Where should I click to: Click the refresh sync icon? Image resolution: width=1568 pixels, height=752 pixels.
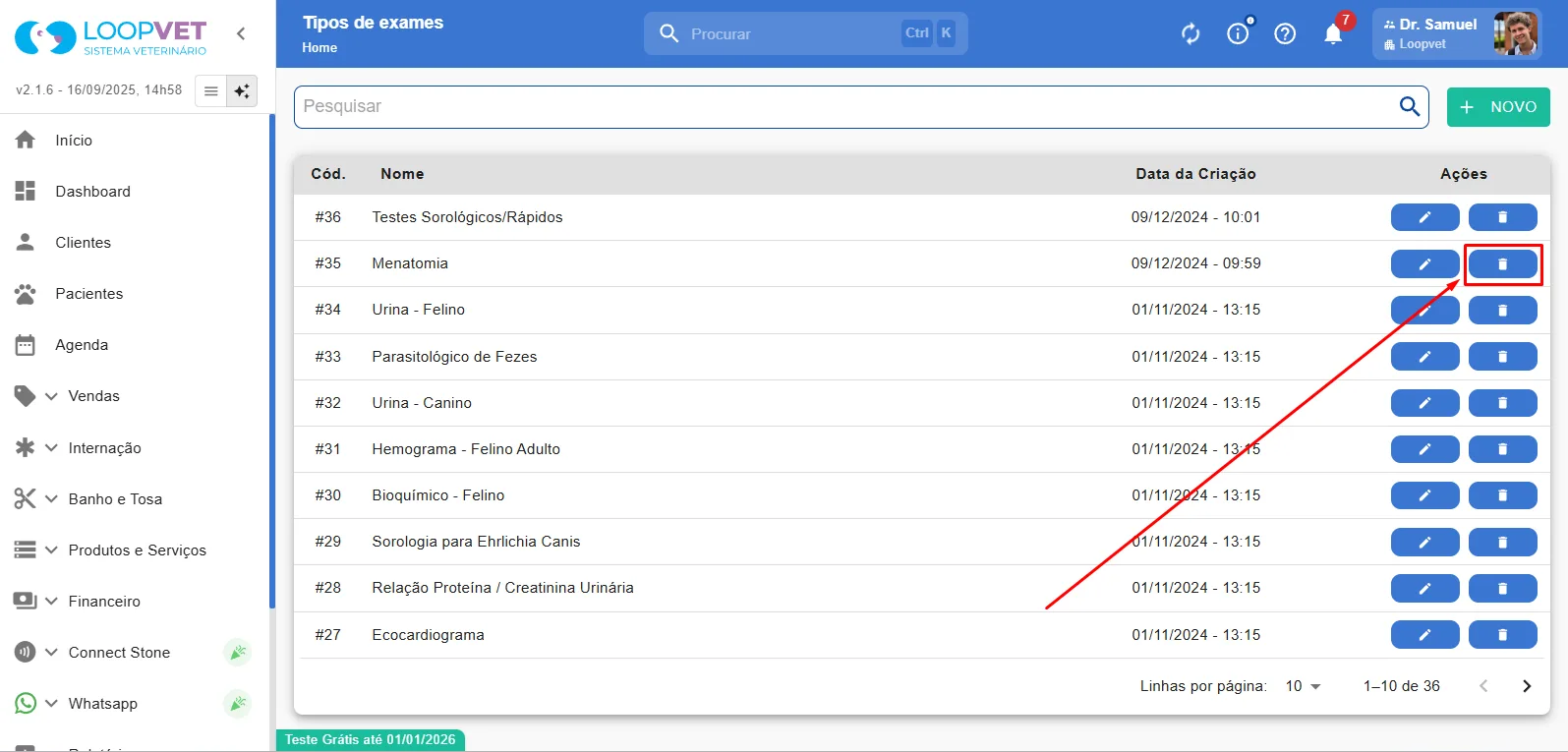click(x=1191, y=33)
